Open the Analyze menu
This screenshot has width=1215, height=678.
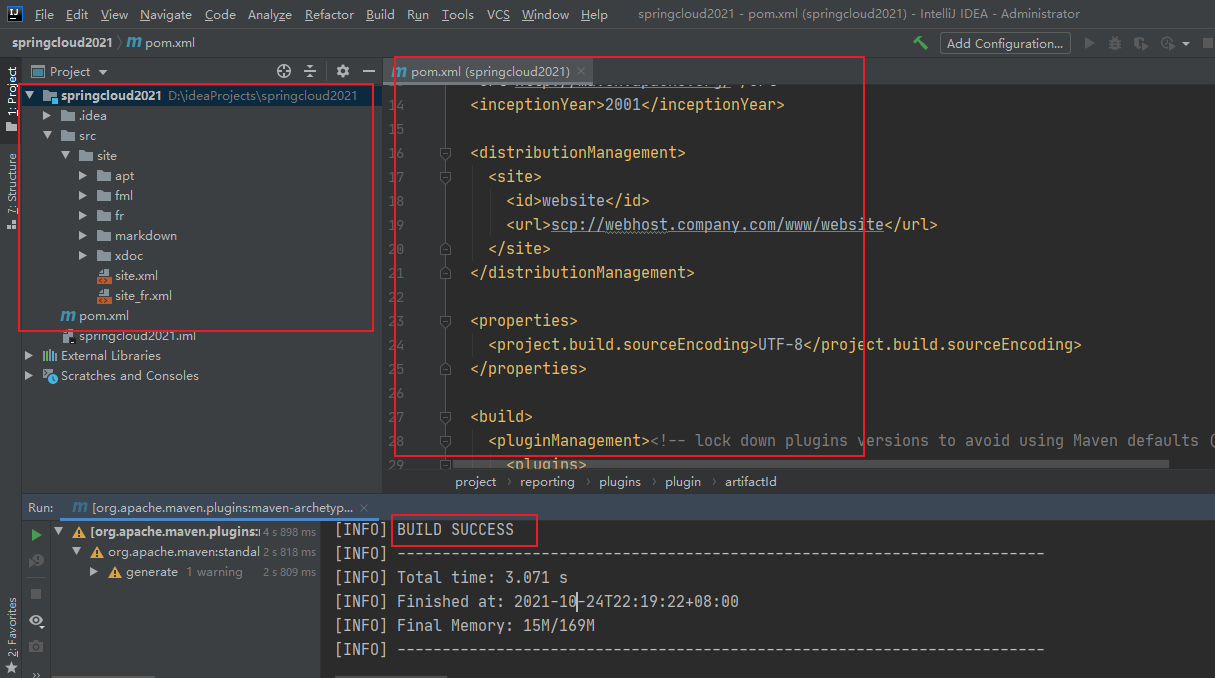[269, 14]
